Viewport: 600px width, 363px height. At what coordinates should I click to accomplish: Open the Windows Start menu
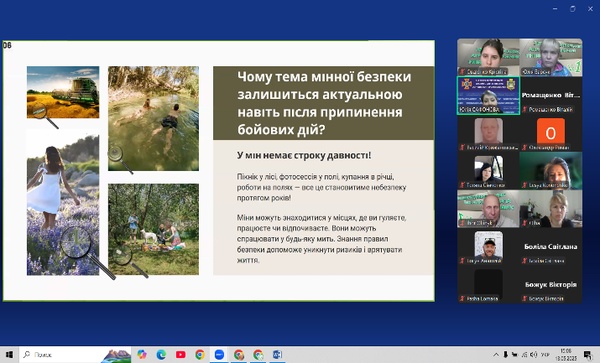click(9, 355)
